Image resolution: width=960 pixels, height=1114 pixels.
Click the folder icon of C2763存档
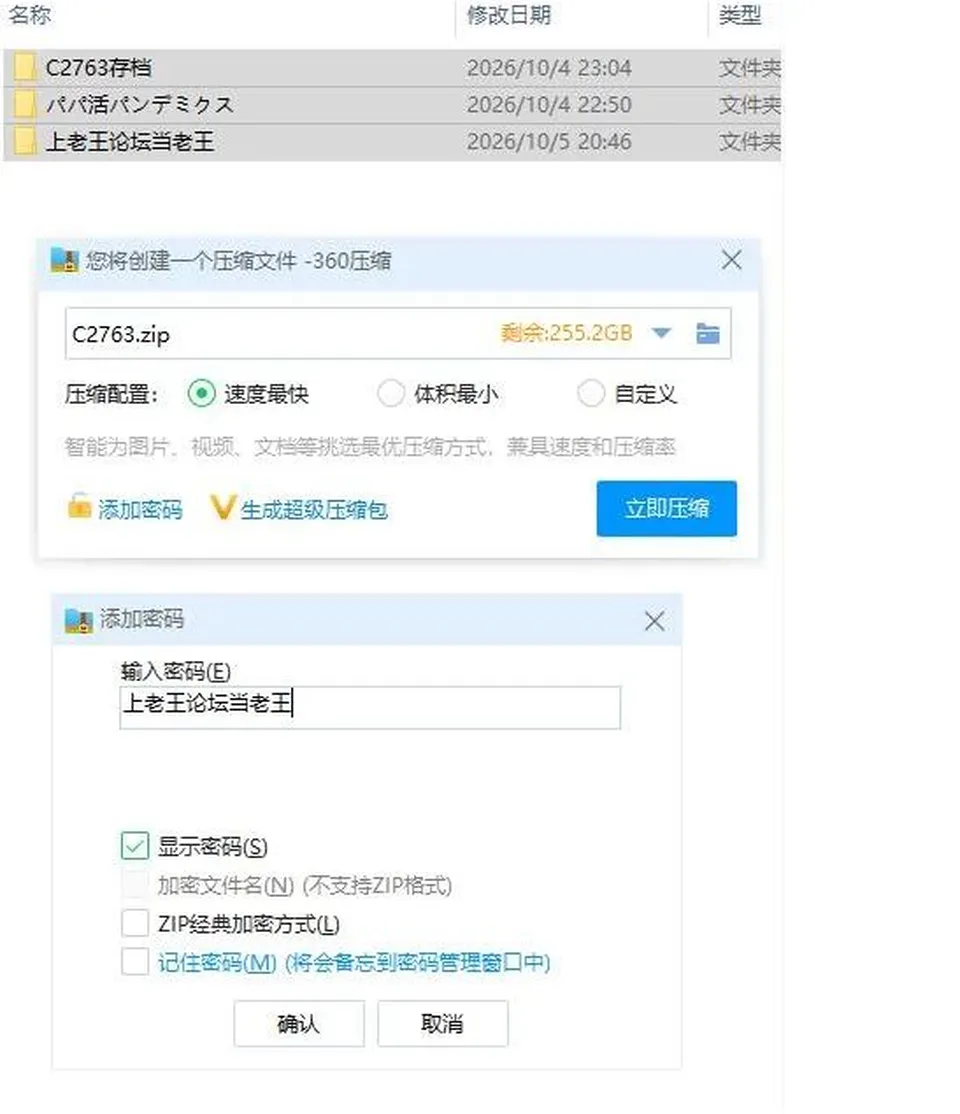(x=25, y=67)
